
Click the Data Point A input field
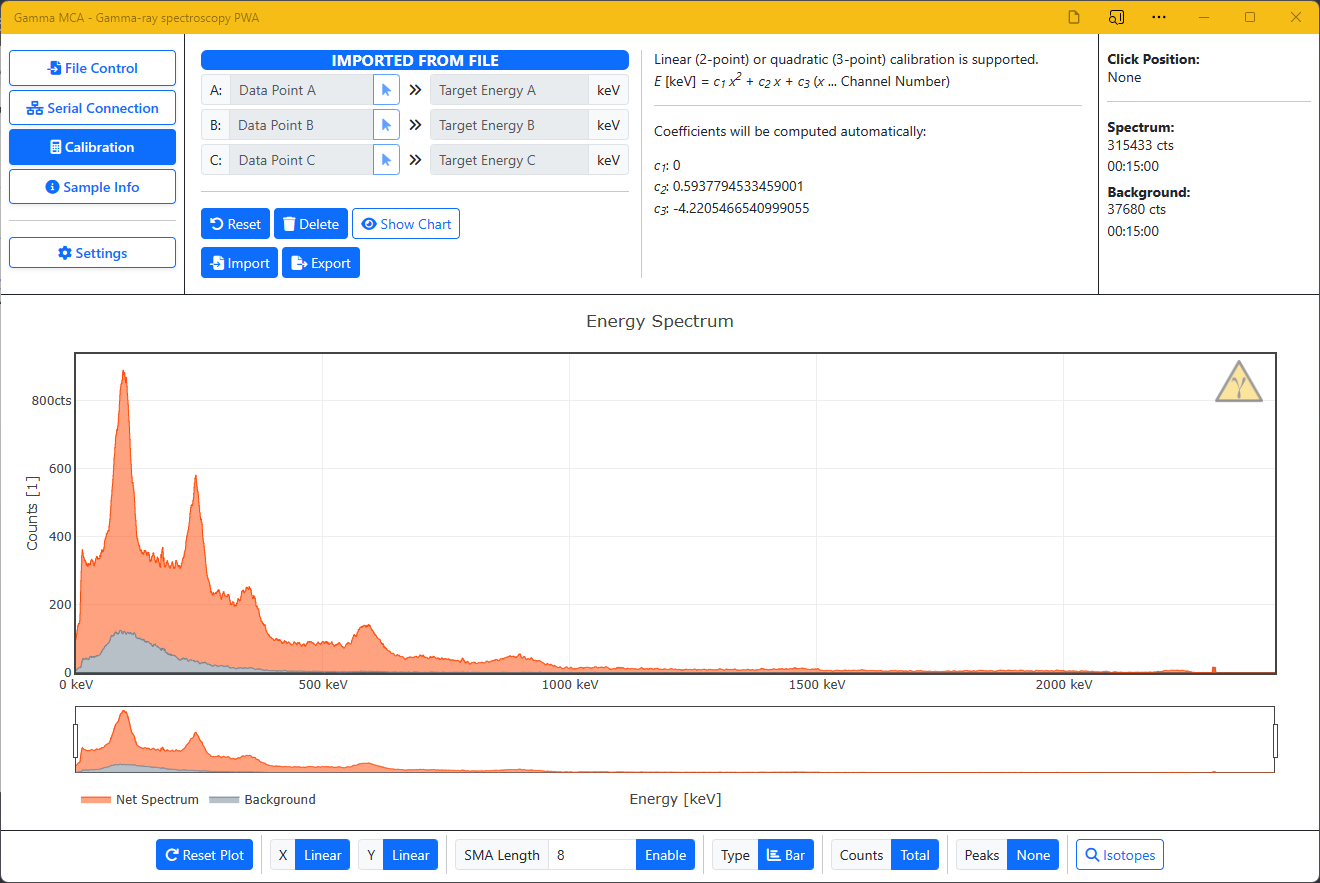pos(301,90)
